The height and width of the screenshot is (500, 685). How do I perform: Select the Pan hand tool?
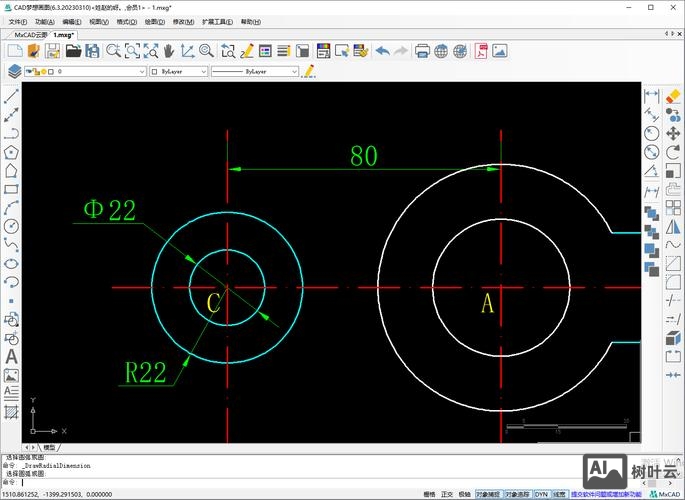pos(168,50)
